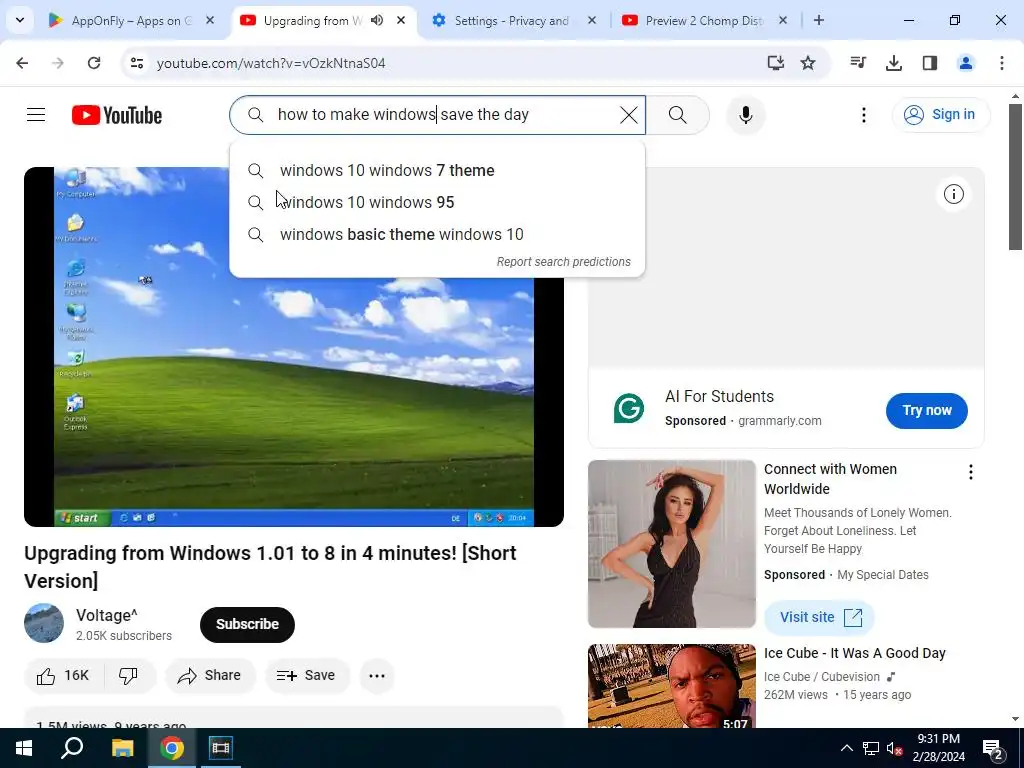Switch to the AppOnFly tab

point(131,21)
